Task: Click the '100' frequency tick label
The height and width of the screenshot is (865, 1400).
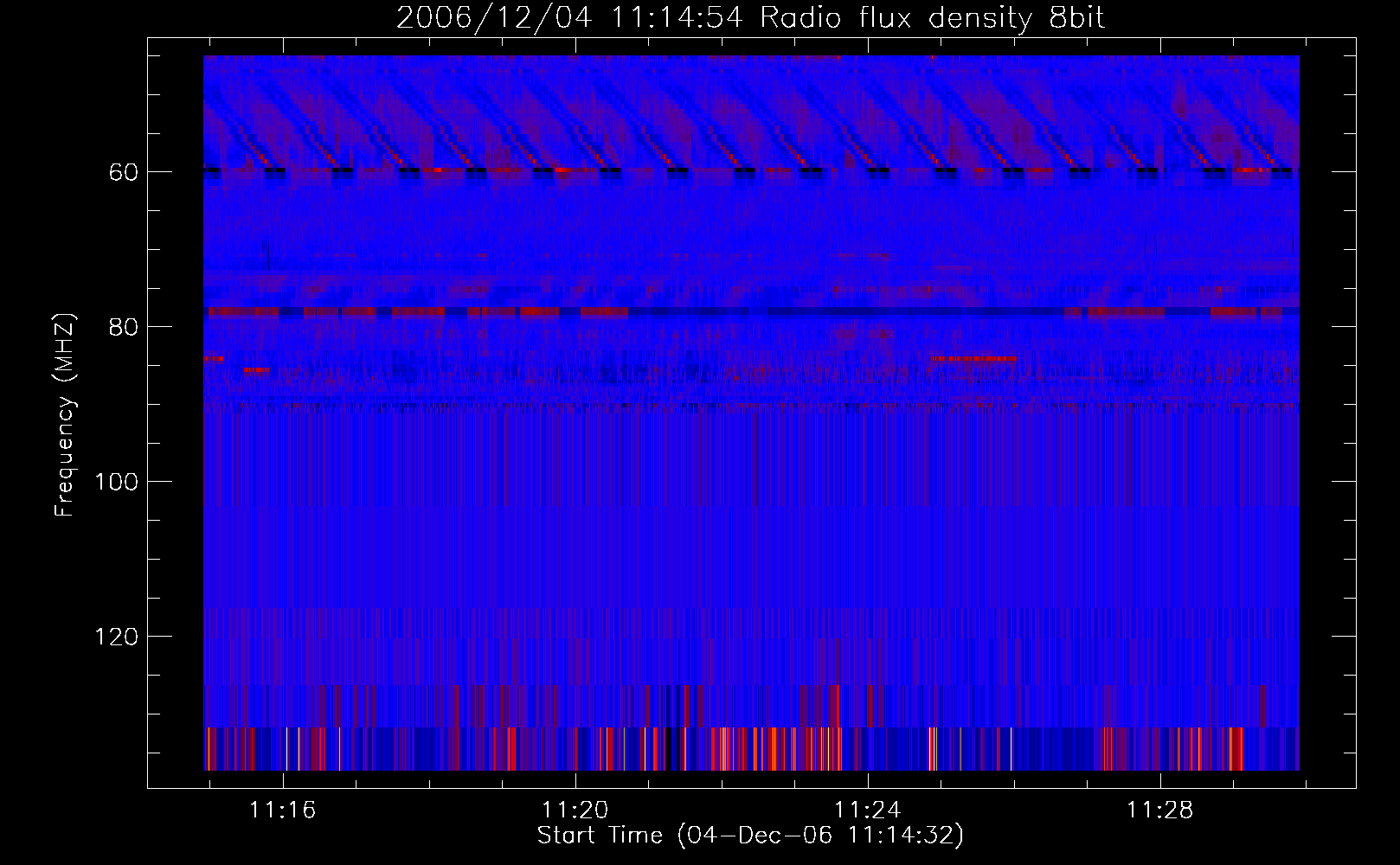Action: point(117,482)
